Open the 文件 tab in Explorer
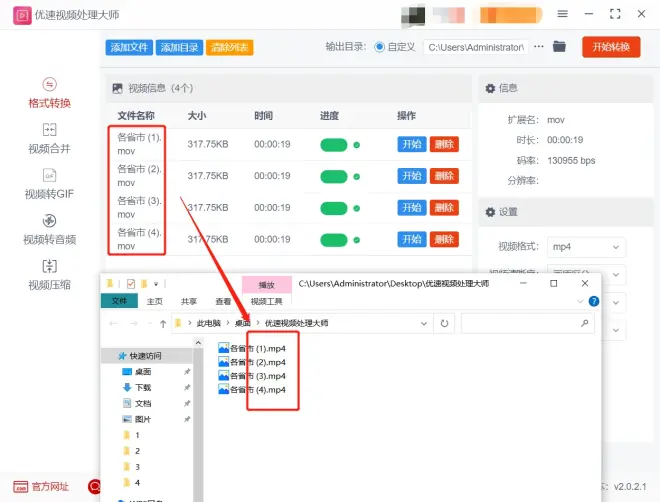Viewport: 660px width, 502px height. 119,301
